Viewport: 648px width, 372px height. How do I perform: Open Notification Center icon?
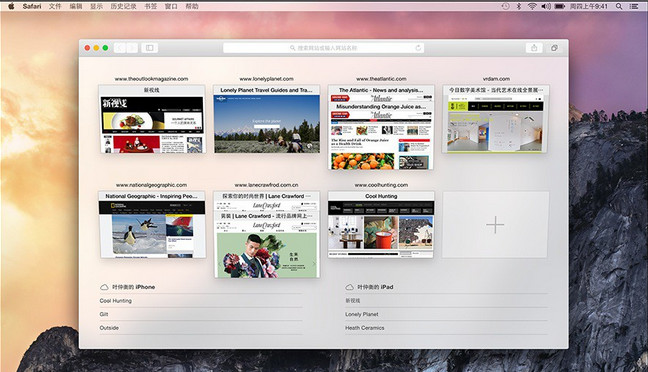pyautogui.click(x=633, y=6)
